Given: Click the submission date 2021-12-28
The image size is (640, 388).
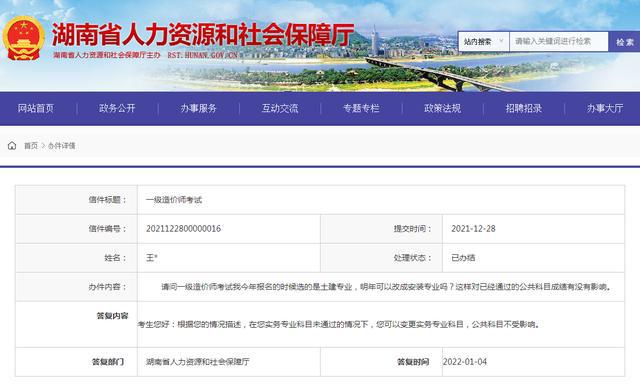Looking at the screenshot, I should [473, 229].
